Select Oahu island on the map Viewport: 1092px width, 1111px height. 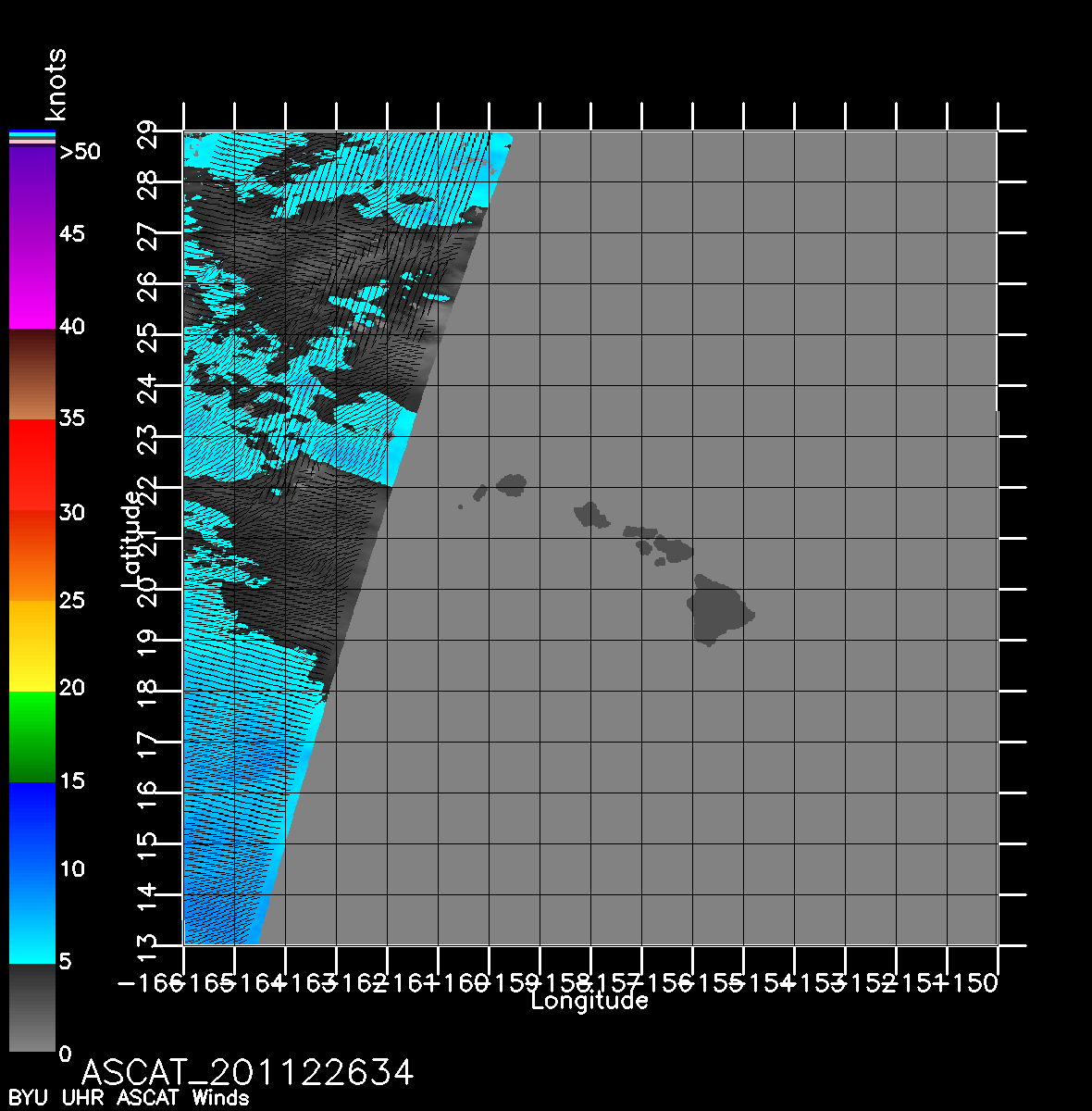(x=590, y=514)
